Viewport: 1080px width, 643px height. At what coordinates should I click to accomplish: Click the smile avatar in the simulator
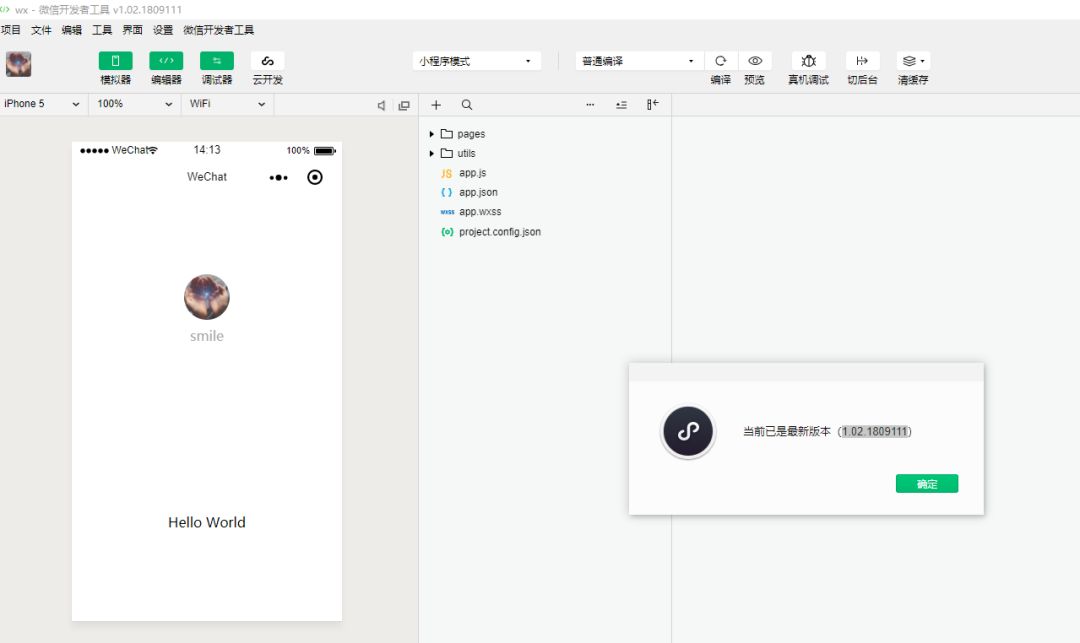pos(207,297)
